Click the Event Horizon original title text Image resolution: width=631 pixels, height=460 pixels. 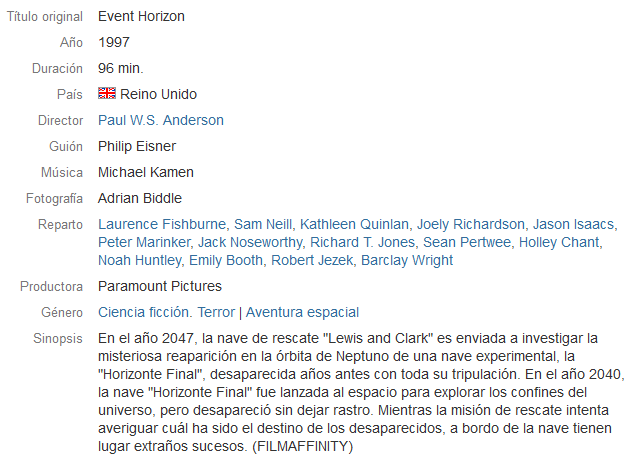coord(141,17)
